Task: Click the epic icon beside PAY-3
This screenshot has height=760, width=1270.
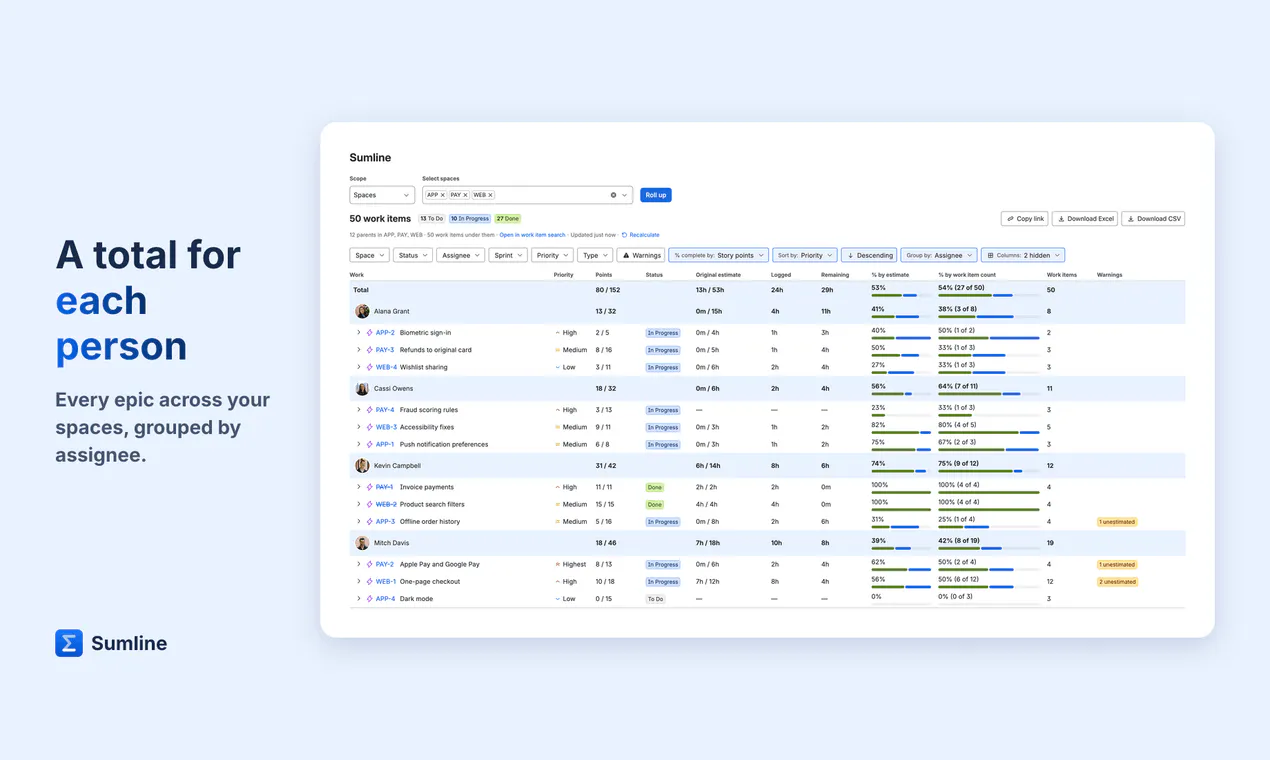Action: pos(370,350)
